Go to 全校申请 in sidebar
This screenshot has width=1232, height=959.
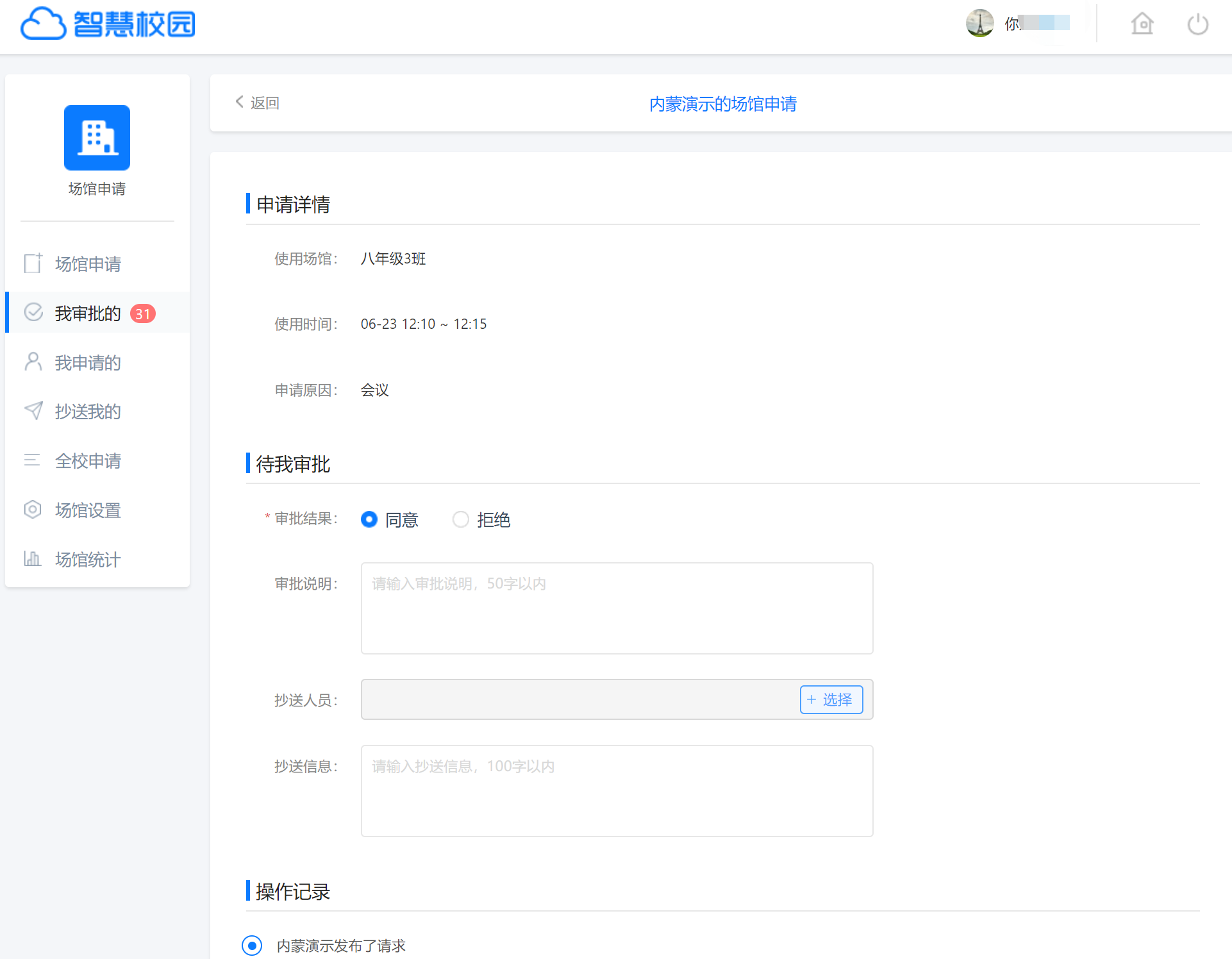click(88, 461)
